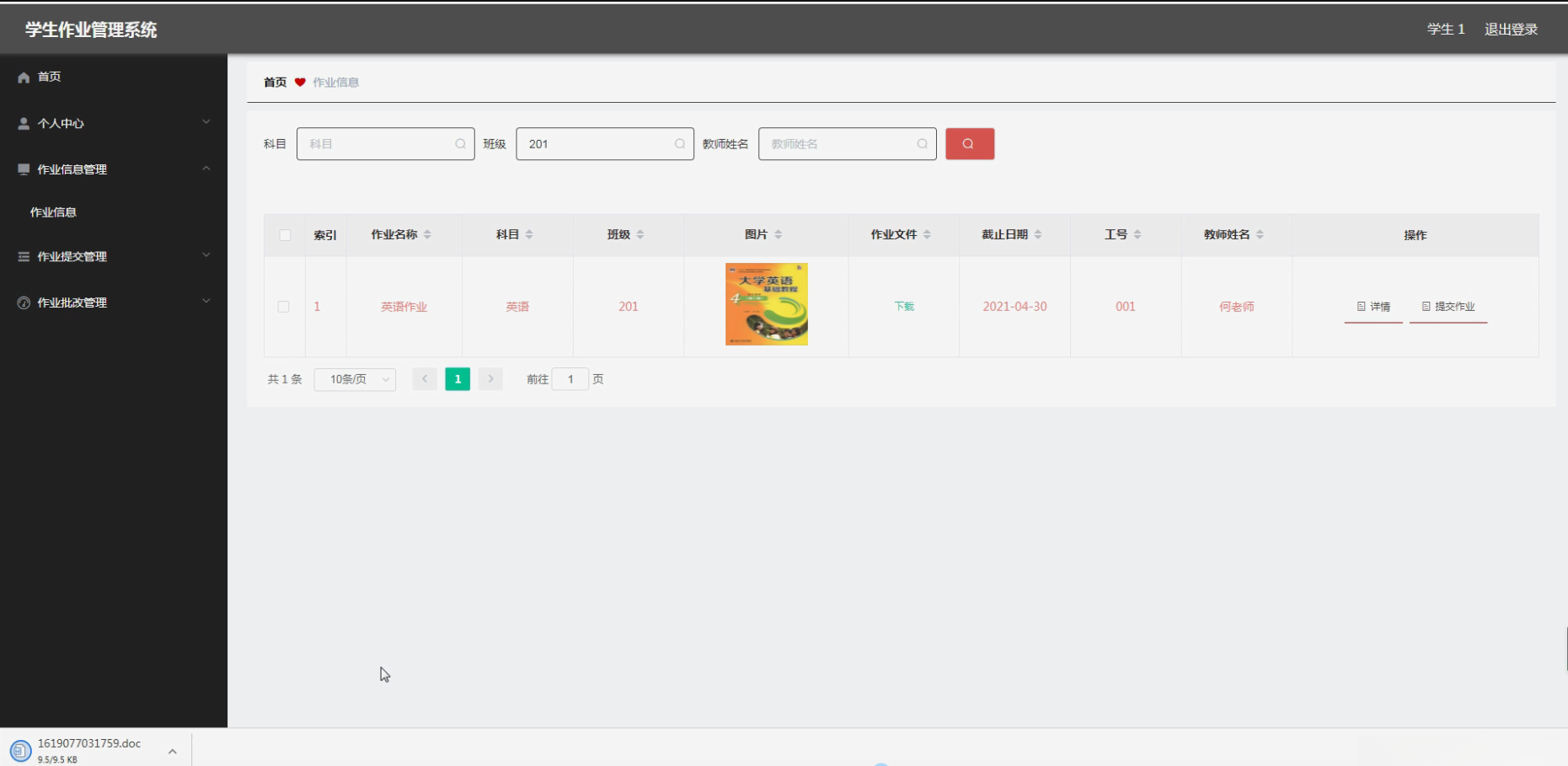Click the monitor icon for 作业信息管理

(x=24, y=169)
